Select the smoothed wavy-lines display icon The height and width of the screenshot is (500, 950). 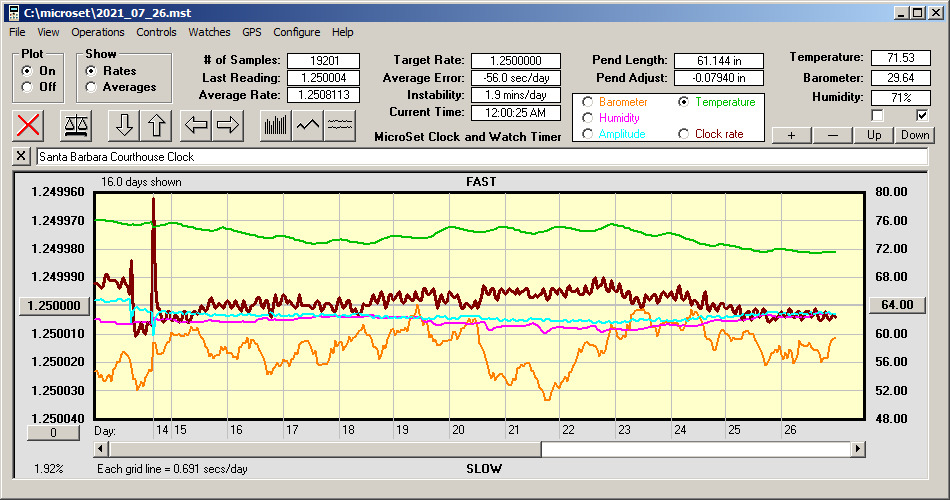340,125
